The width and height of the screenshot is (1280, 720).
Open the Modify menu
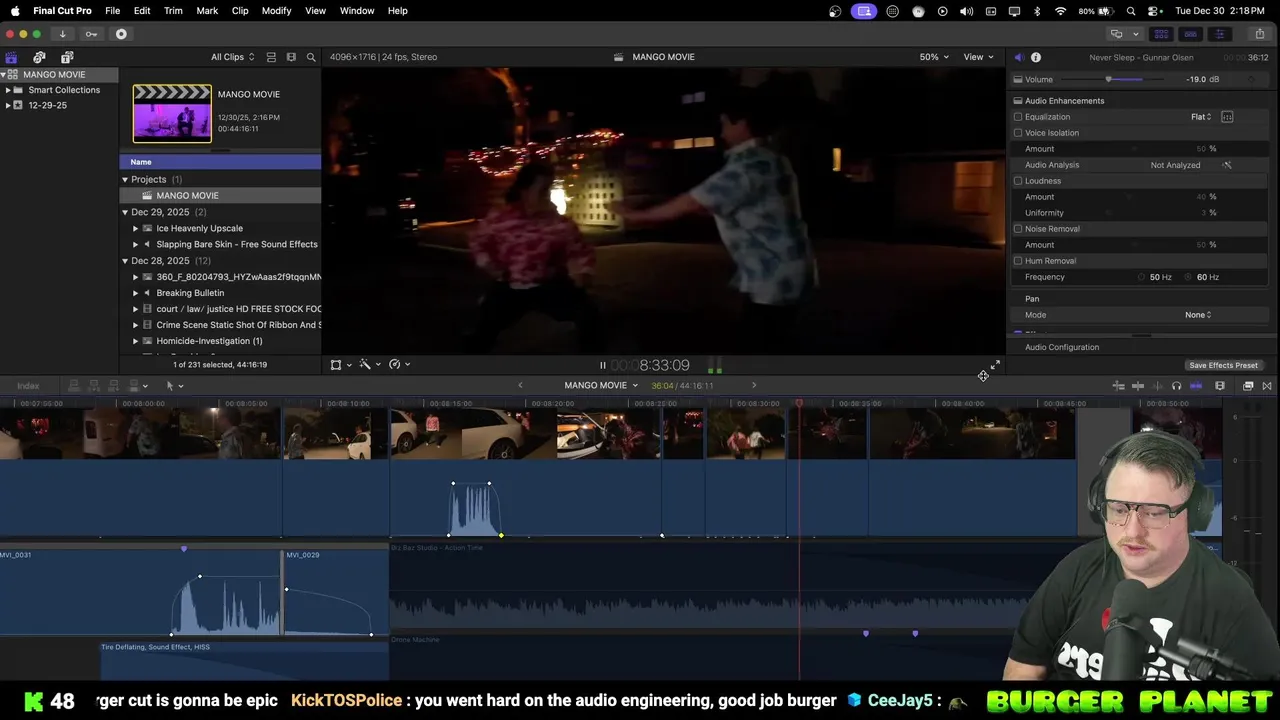coord(277,11)
